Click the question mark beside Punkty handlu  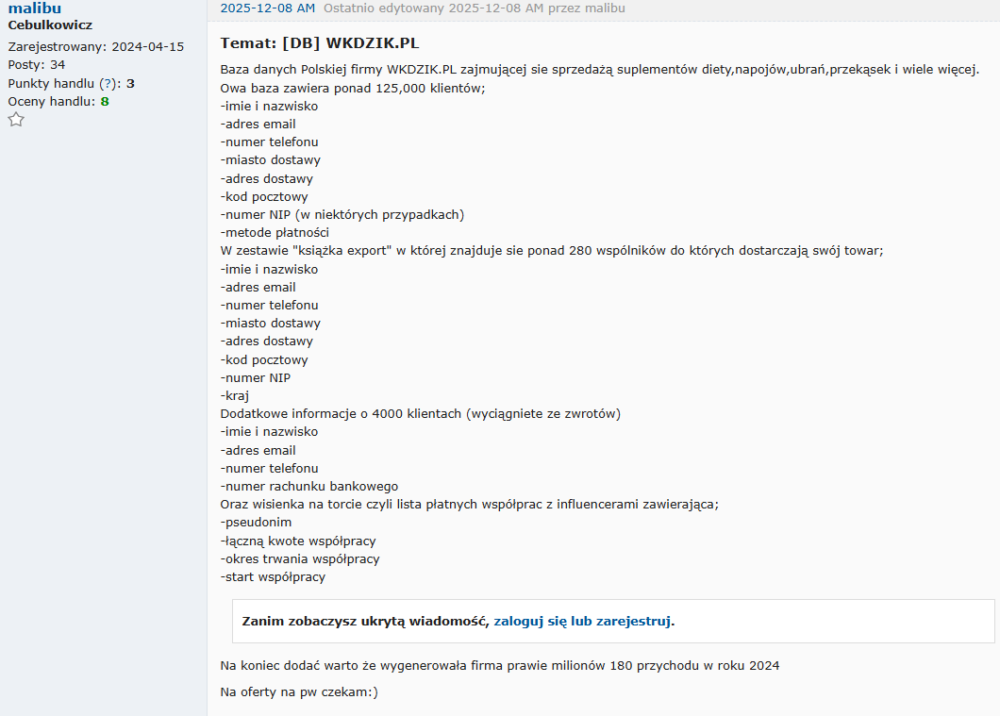click(x=107, y=84)
